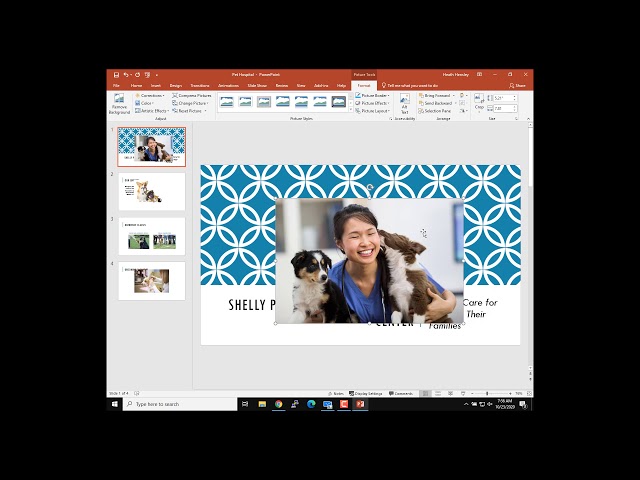Image resolution: width=640 pixels, height=480 pixels.
Task: Click the Windows Start button
Action: (115, 404)
